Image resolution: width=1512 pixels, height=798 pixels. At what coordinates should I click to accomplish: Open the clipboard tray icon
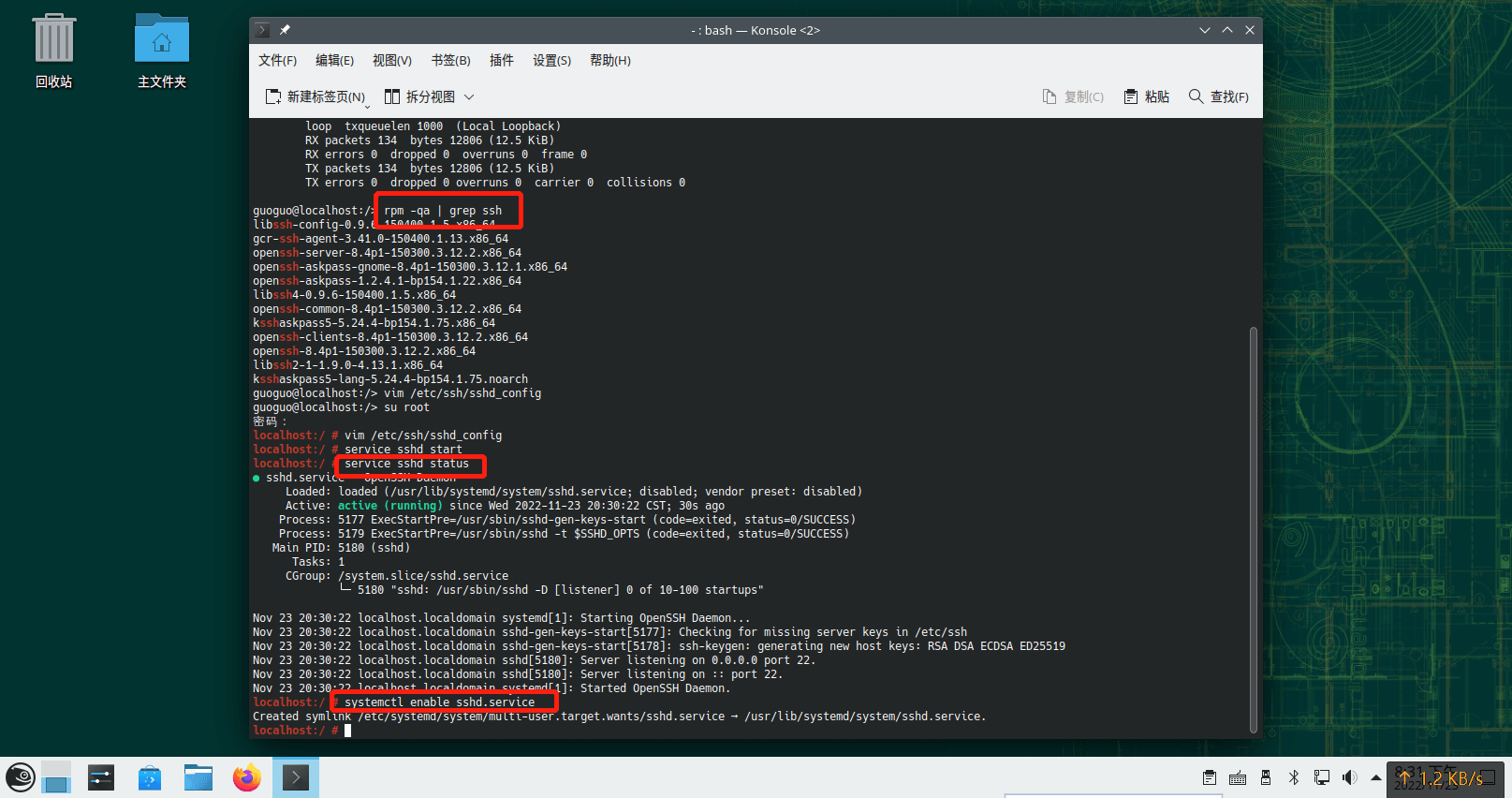1210,777
